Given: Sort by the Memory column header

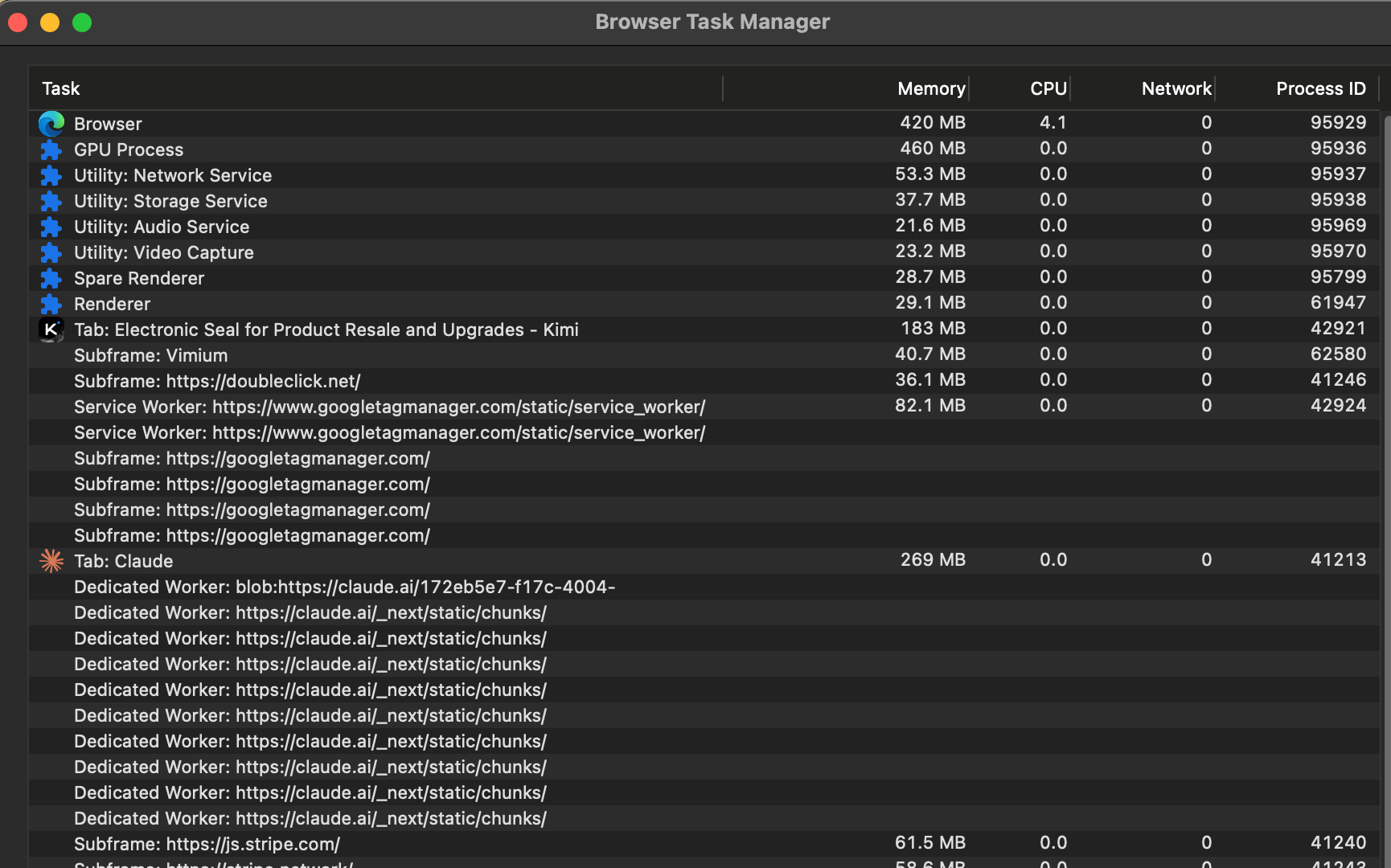Looking at the screenshot, I should tap(930, 88).
